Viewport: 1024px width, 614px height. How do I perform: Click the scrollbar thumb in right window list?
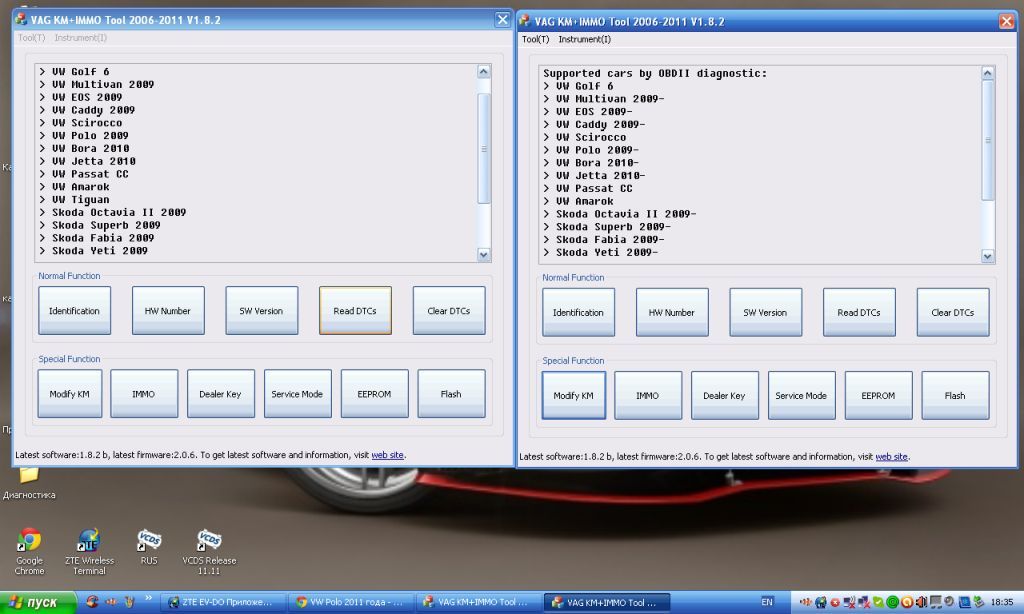click(987, 140)
